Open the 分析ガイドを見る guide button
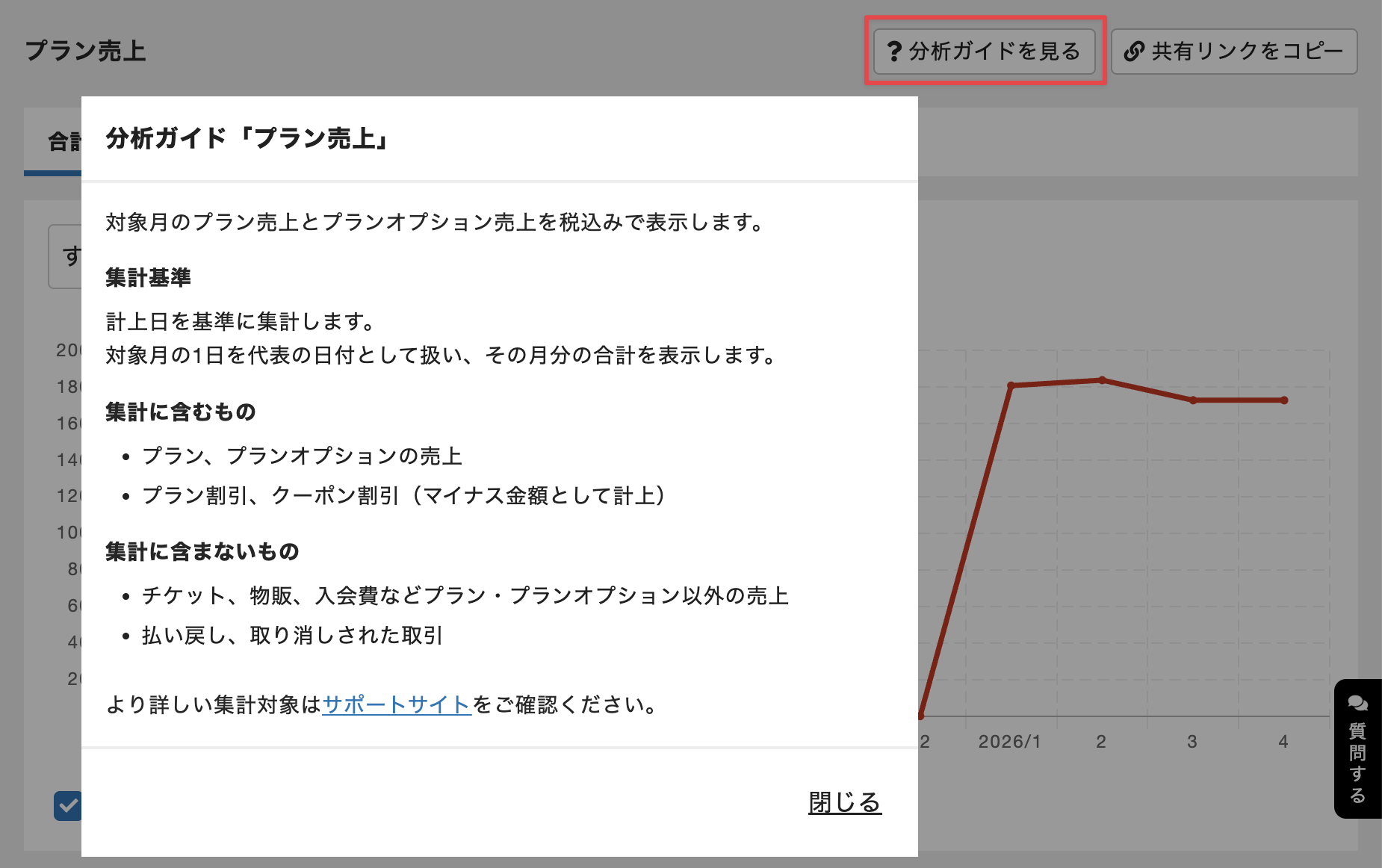Viewport: 1382px width, 868px height. coord(984,51)
